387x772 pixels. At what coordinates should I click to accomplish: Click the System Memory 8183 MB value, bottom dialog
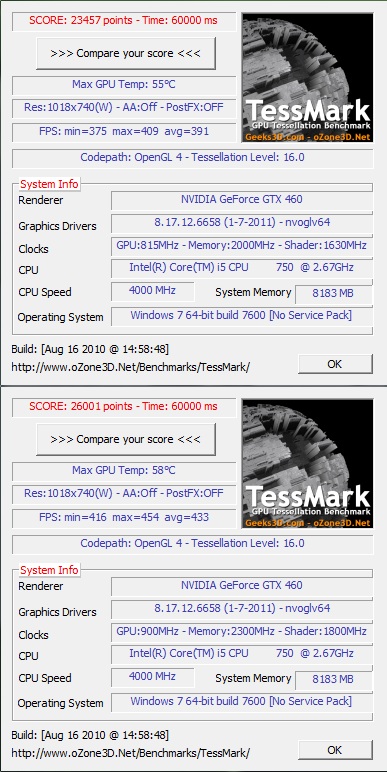333,680
